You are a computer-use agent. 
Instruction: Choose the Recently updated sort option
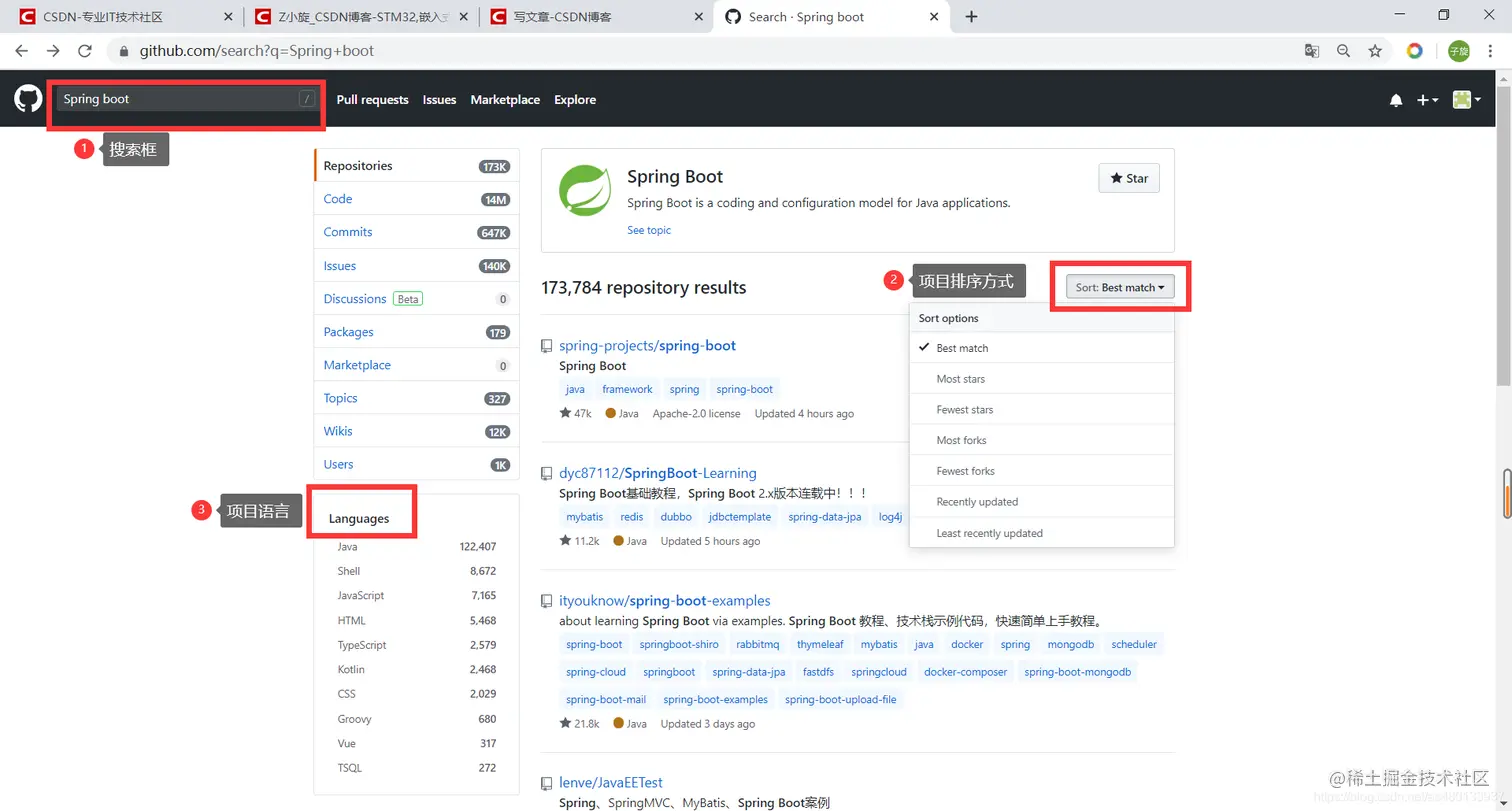point(1042,502)
